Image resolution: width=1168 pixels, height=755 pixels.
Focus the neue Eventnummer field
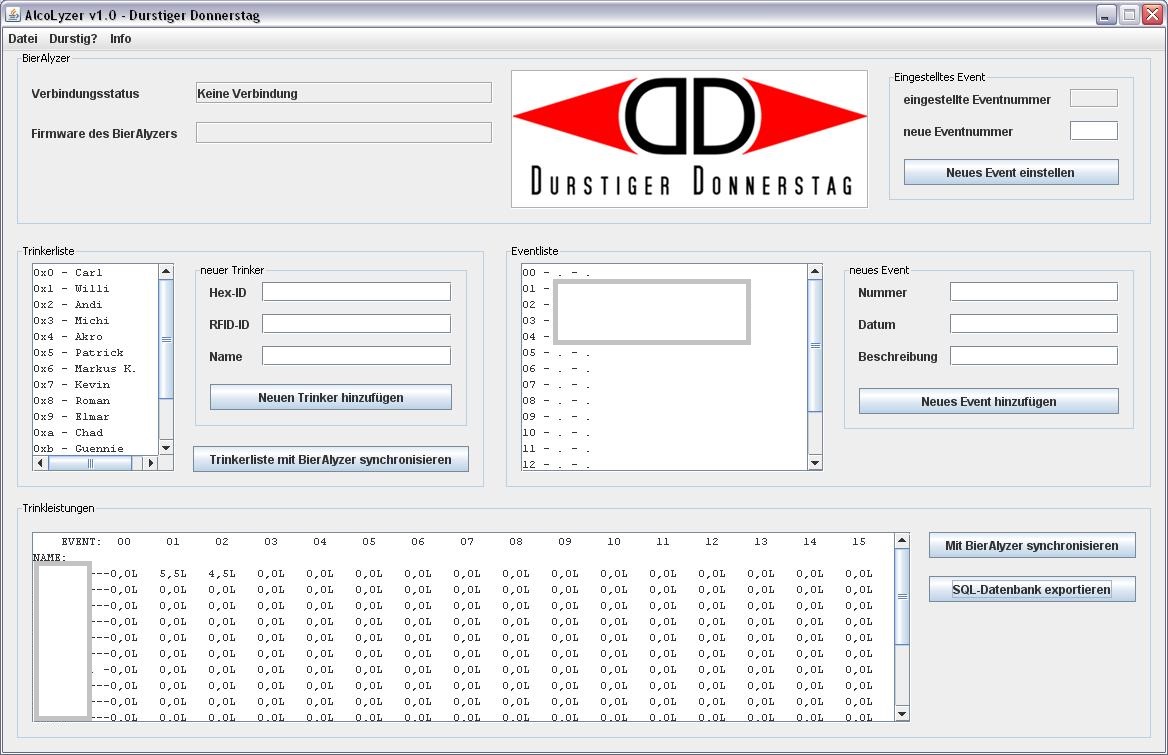[1094, 130]
